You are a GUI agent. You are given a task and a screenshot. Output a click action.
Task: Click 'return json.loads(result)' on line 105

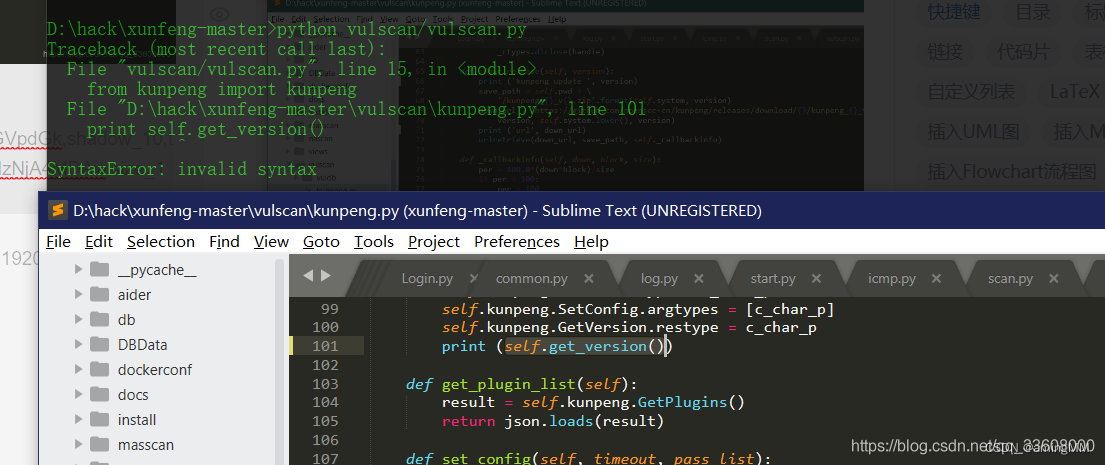[552, 421]
